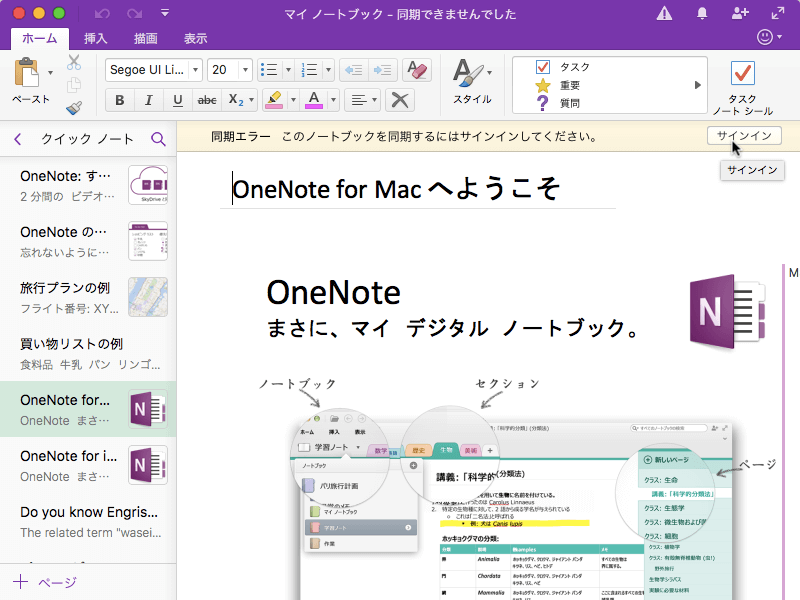The height and width of the screenshot is (600, 800).
Task: Expand the tags gallery arrow
Action: click(x=697, y=85)
